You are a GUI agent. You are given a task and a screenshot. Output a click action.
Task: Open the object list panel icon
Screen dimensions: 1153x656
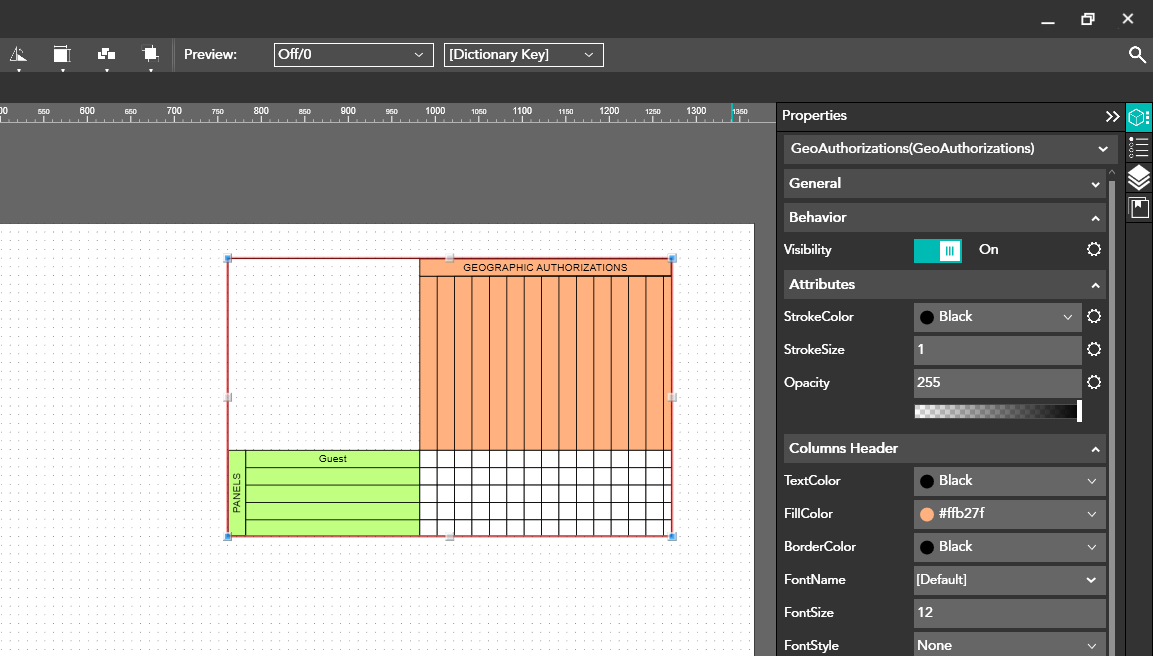(x=1139, y=148)
